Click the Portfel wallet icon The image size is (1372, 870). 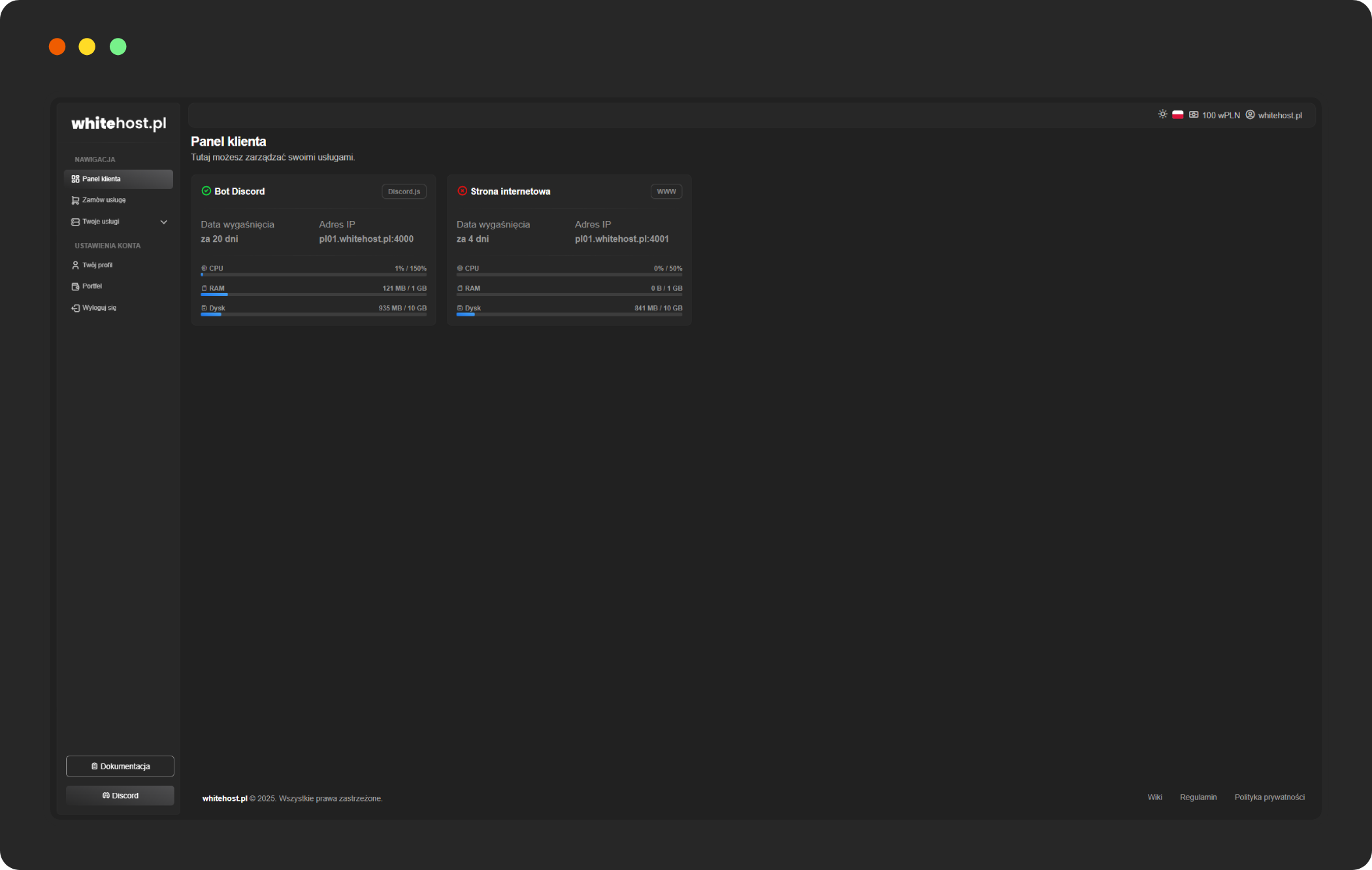(x=75, y=286)
